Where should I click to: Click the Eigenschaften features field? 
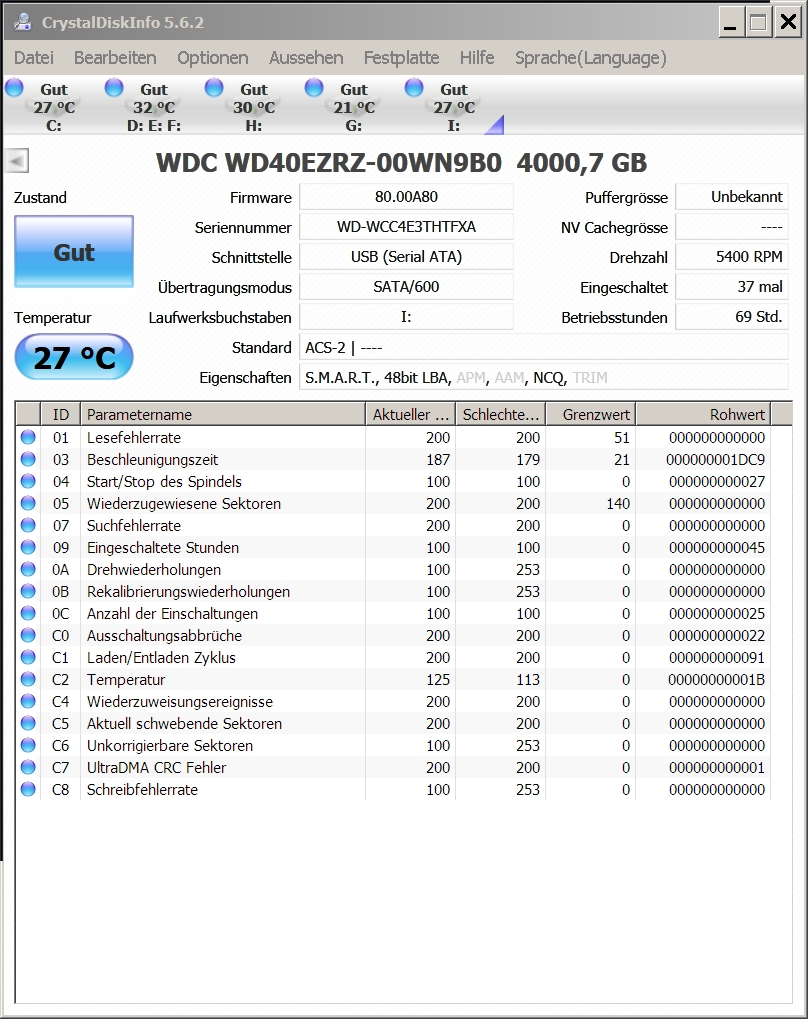click(x=543, y=378)
